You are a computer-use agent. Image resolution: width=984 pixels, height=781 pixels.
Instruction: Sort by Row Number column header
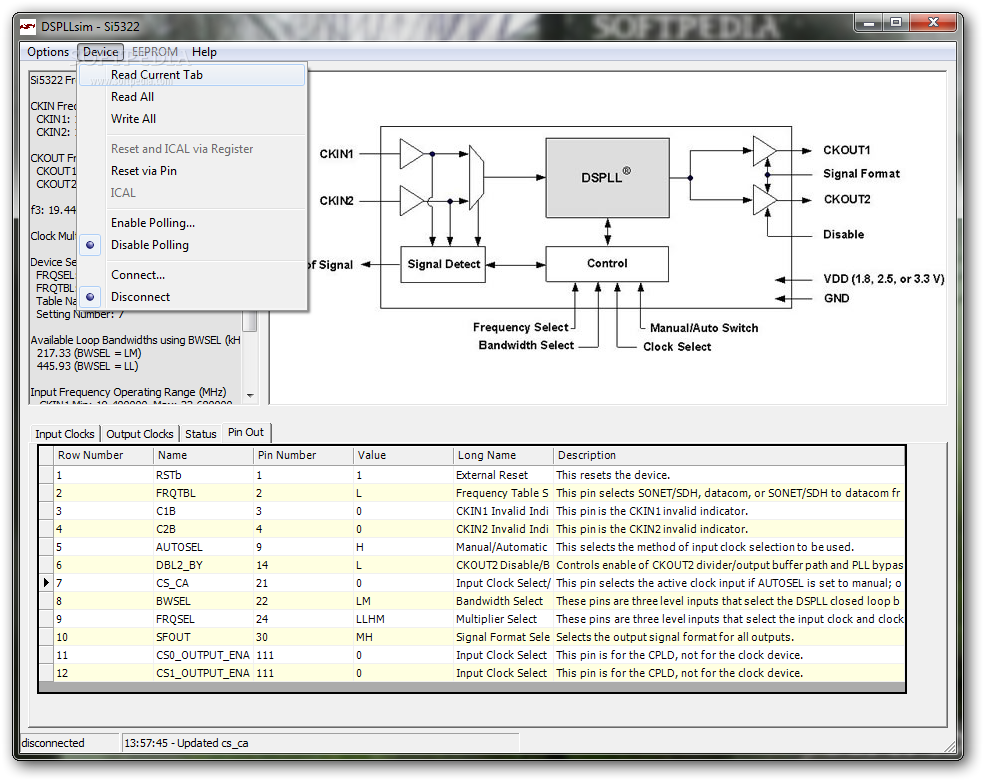(104, 455)
